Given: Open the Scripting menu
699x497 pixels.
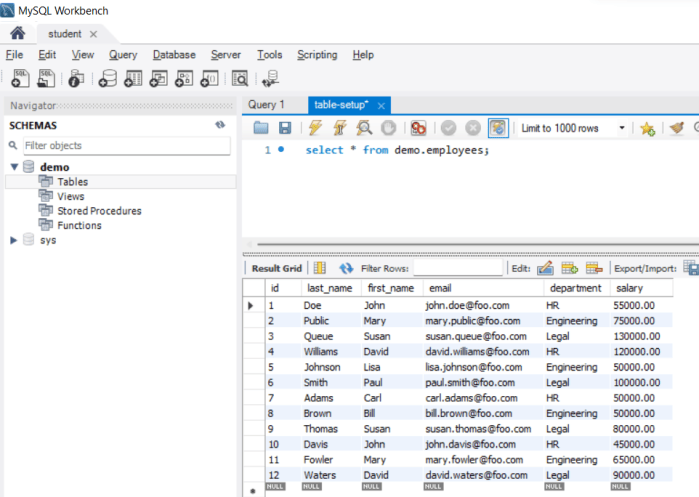Looking at the screenshot, I should pos(317,54).
